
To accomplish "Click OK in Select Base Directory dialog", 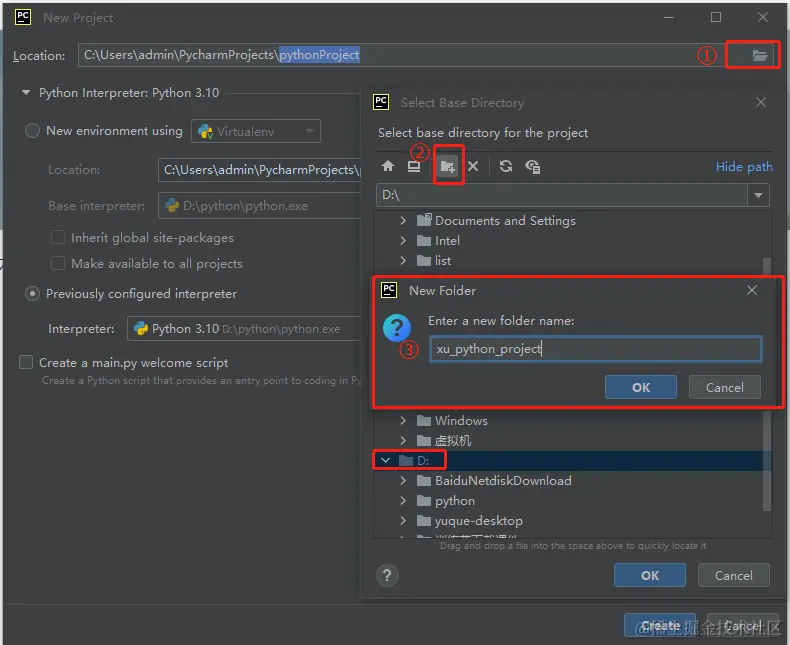I will pos(649,575).
